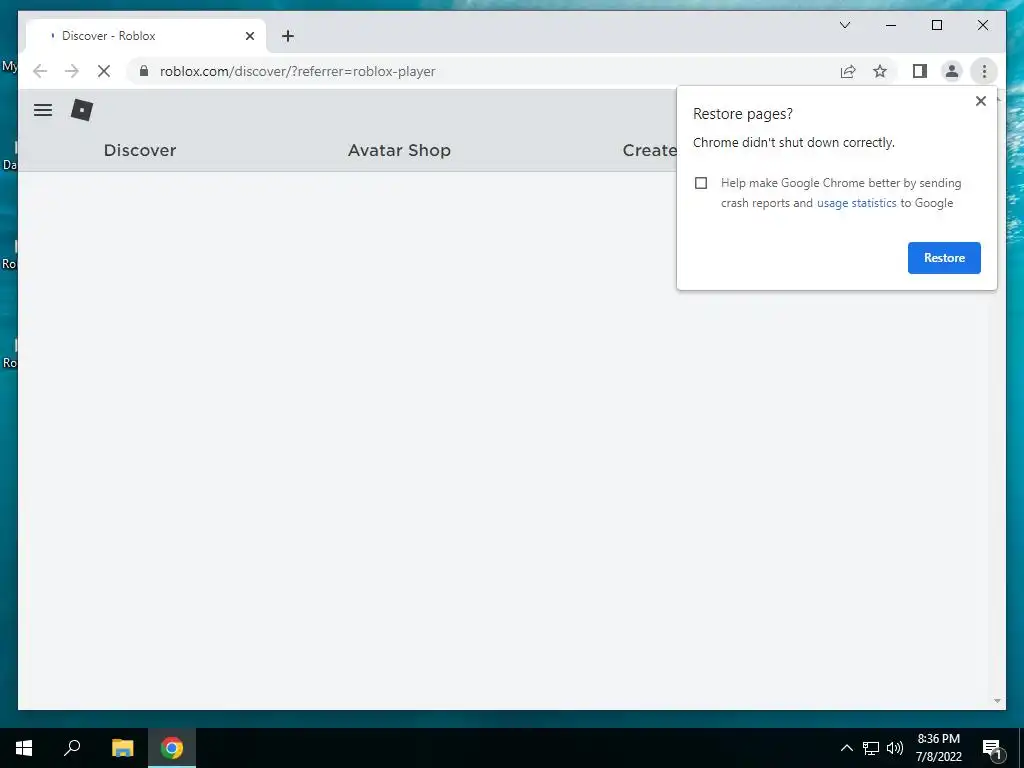Image resolution: width=1024 pixels, height=768 pixels.
Task: Close the Discover - Roblox tab
Action: 249,36
